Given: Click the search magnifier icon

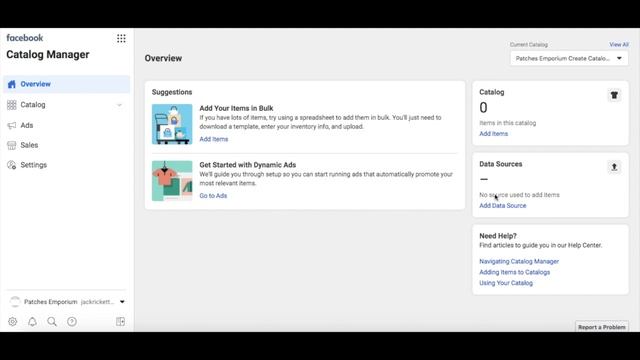Looking at the screenshot, I should [x=52, y=322].
